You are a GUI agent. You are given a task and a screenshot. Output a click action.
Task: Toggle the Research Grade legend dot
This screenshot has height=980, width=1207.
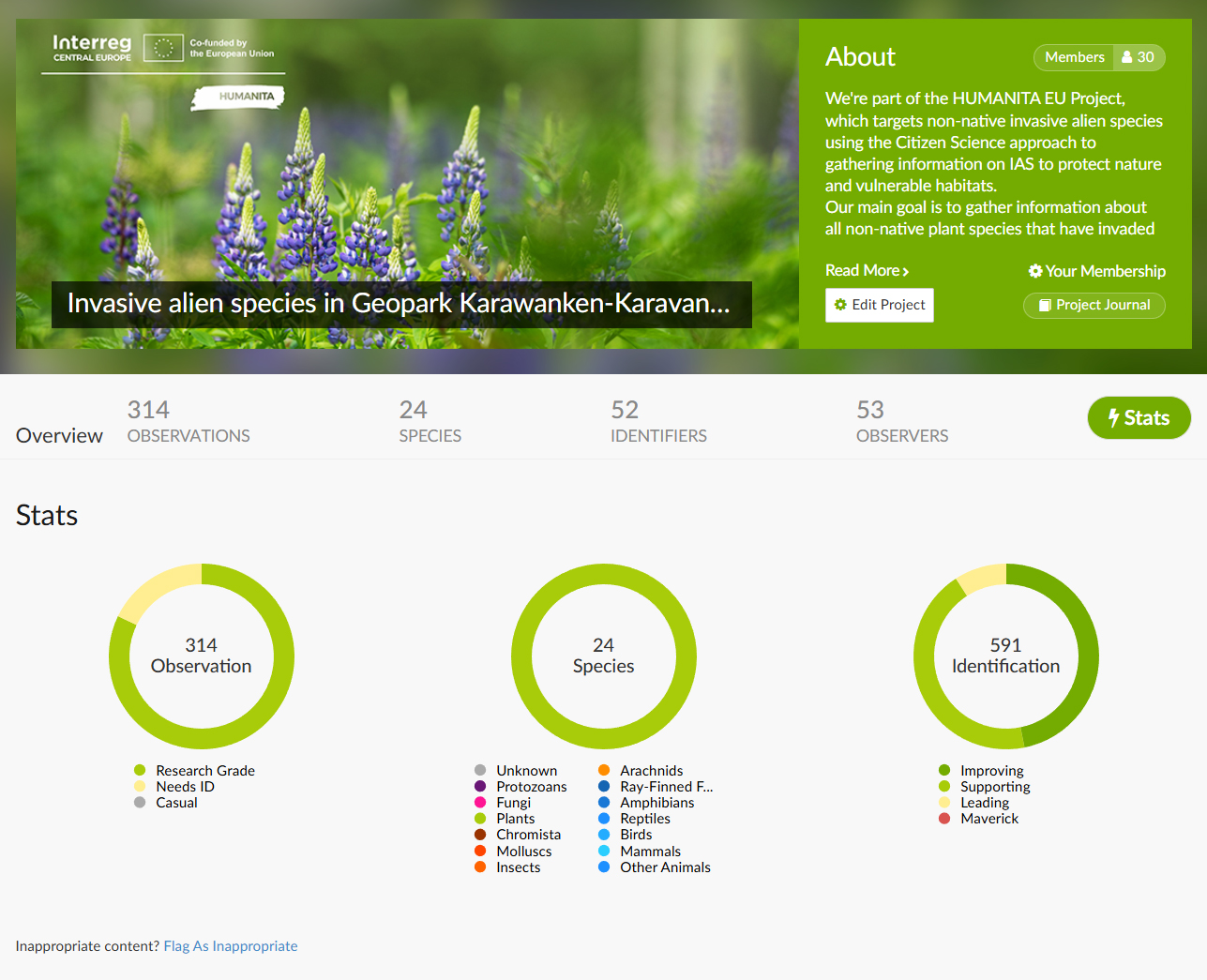140,771
